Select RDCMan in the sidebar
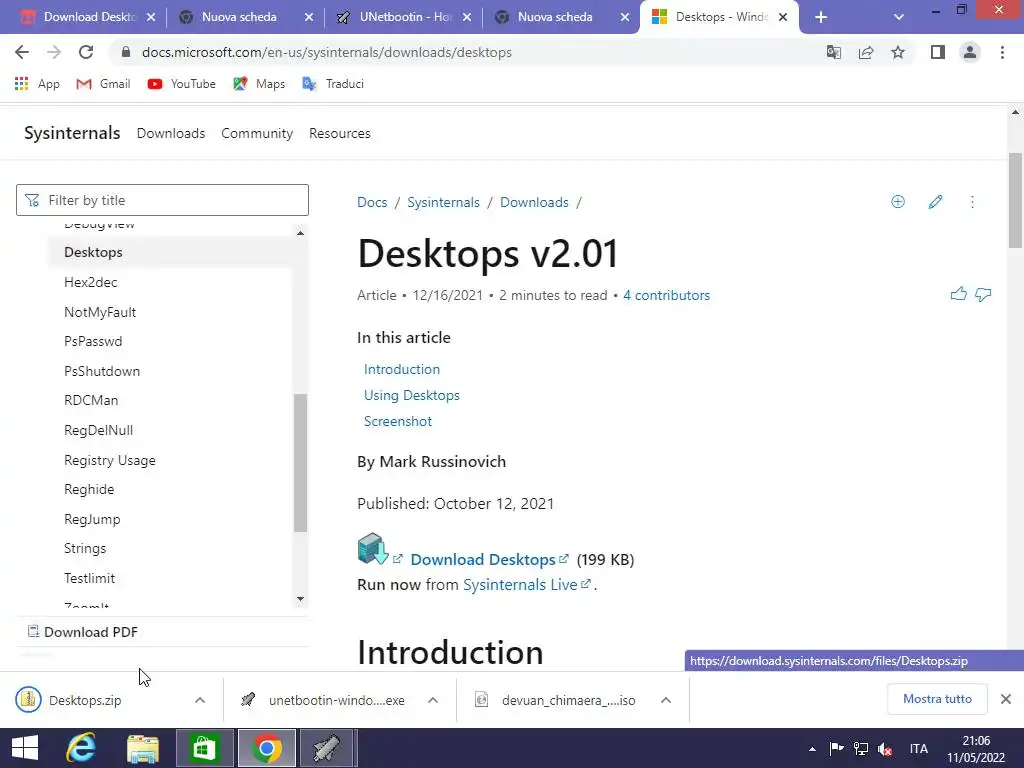 pyautogui.click(x=91, y=400)
